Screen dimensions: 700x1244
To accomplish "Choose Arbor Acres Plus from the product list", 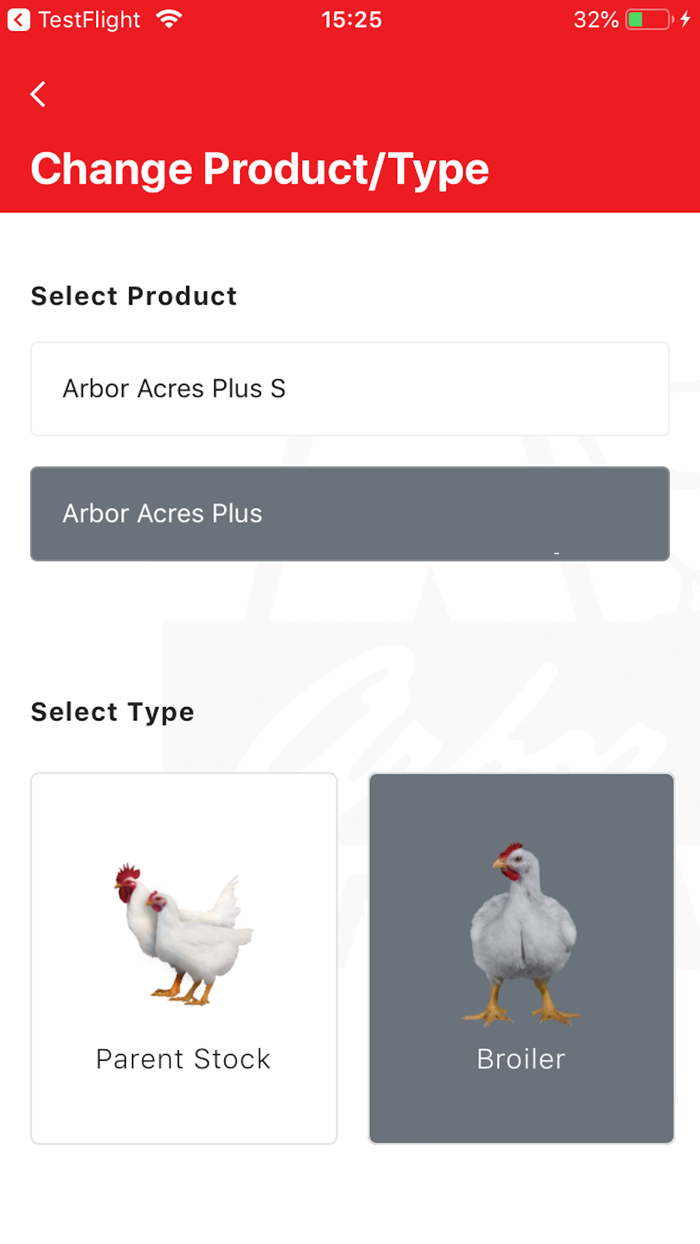I will [x=349, y=513].
